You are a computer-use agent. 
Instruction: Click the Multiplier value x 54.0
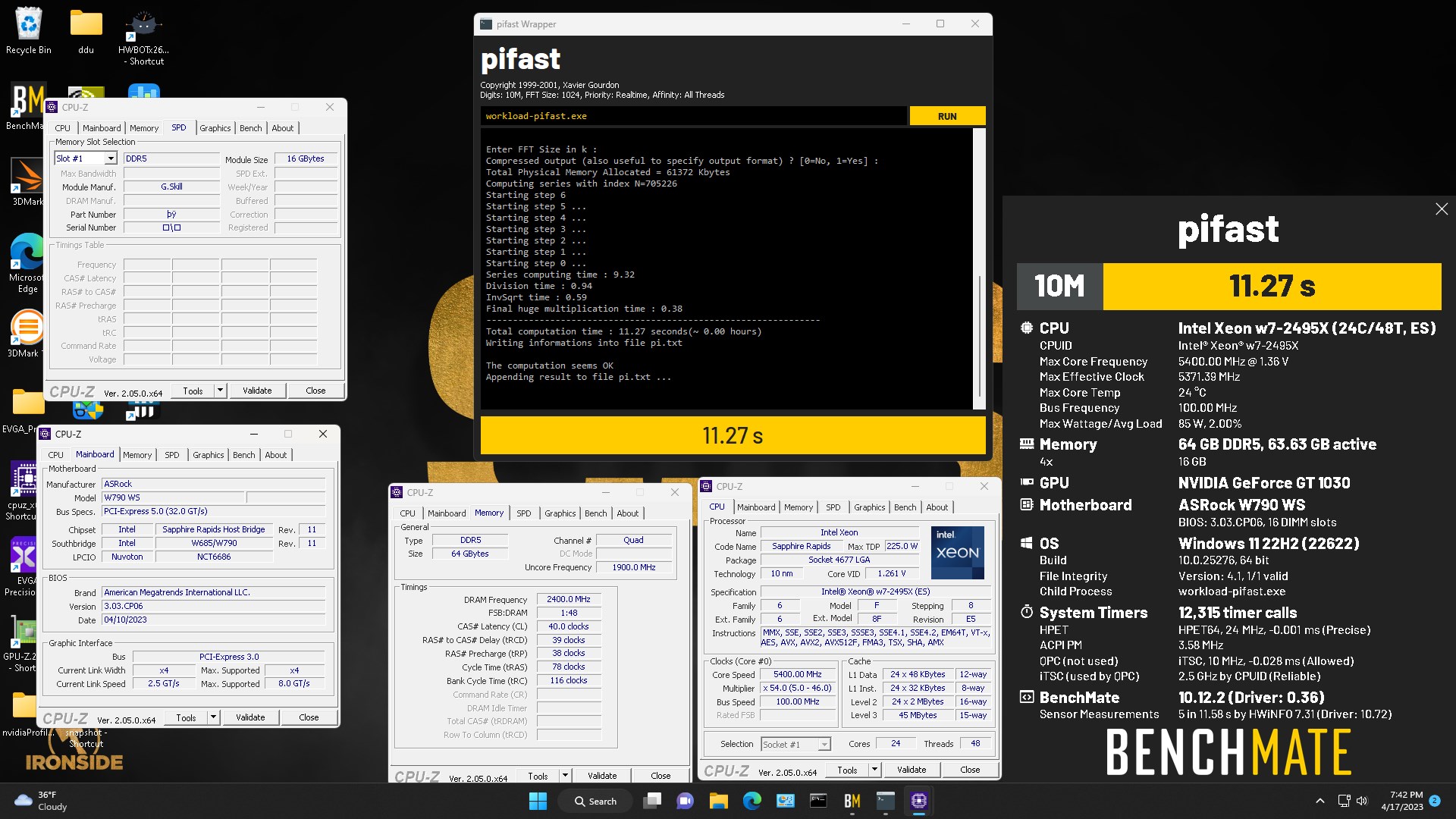(798, 688)
